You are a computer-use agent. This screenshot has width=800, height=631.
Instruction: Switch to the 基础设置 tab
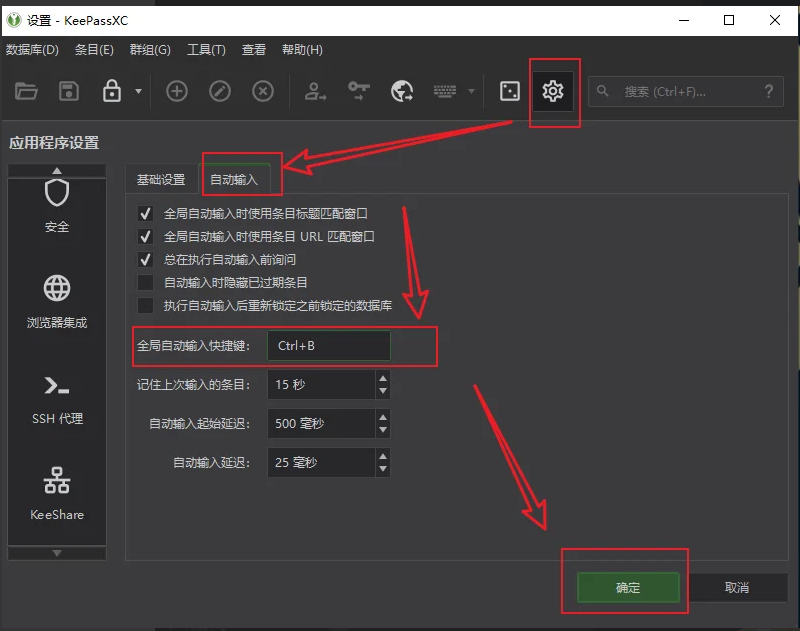161,180
